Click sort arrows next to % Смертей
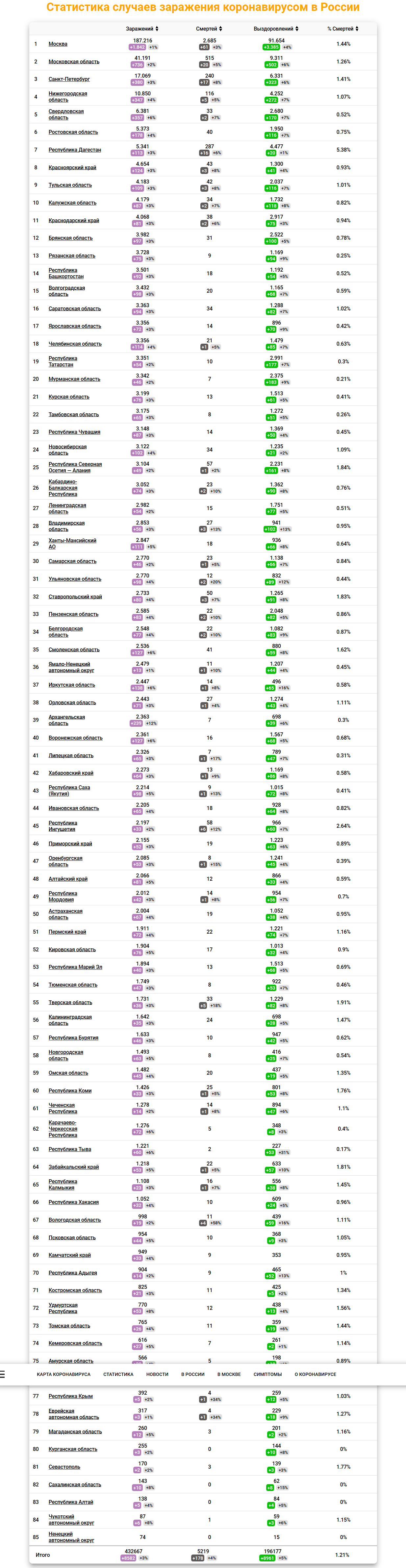The height and width of the screenshot is (1568, 406). coord(357,29)
